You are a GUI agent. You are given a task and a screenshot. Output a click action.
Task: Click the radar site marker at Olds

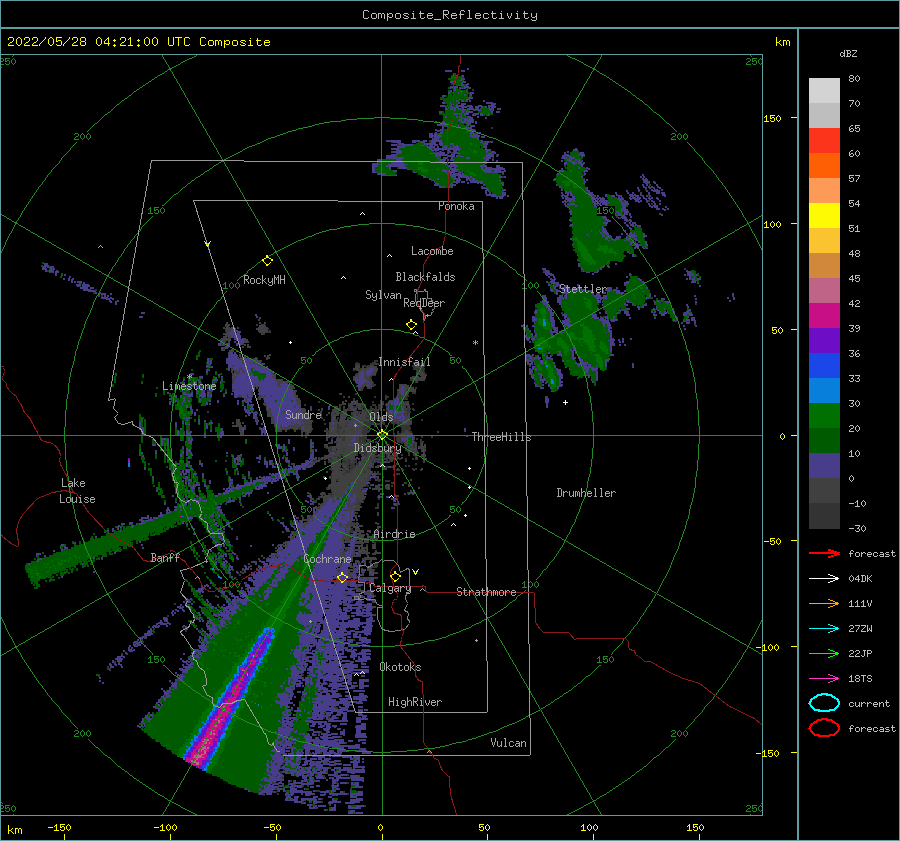click(x=382, y=435)
